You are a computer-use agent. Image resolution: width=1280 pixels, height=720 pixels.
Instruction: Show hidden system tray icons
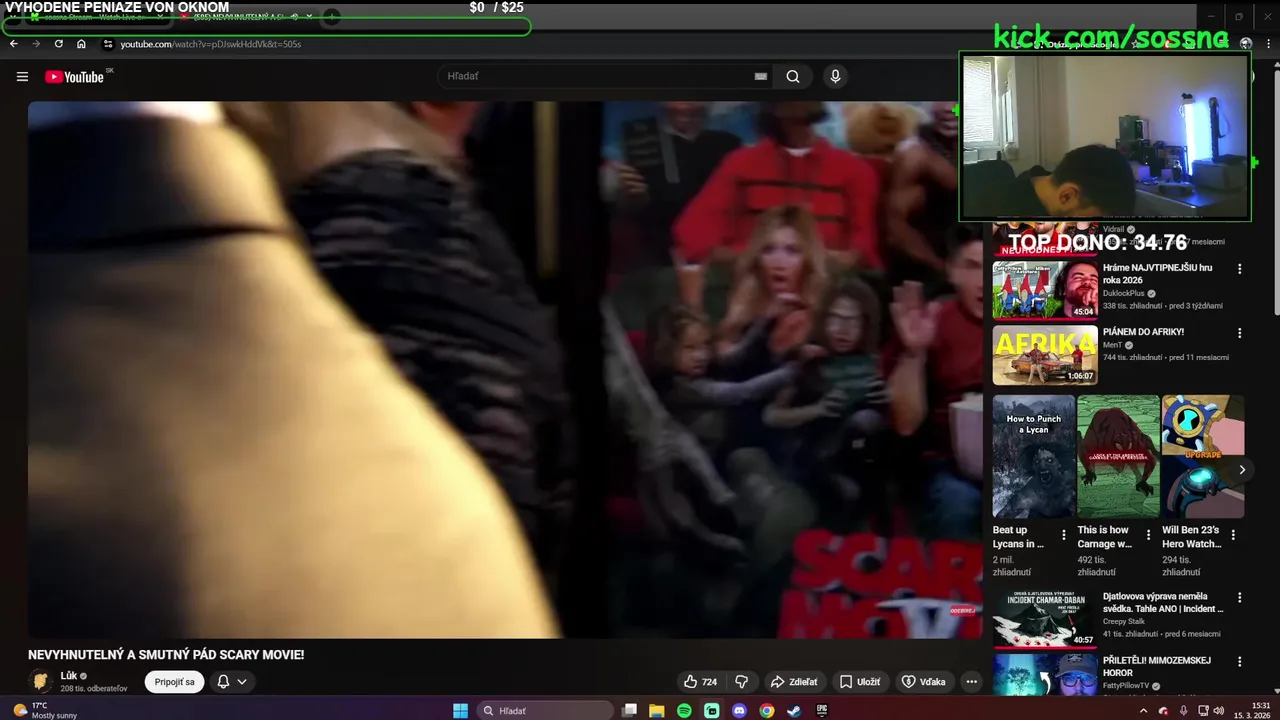(x=1144, y=711)
